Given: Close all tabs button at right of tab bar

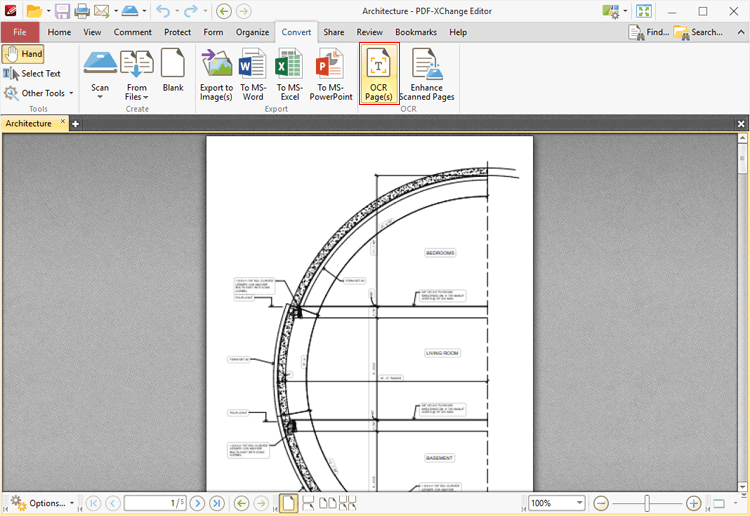Looking at the screenshot, I should [x=741, y=124].
